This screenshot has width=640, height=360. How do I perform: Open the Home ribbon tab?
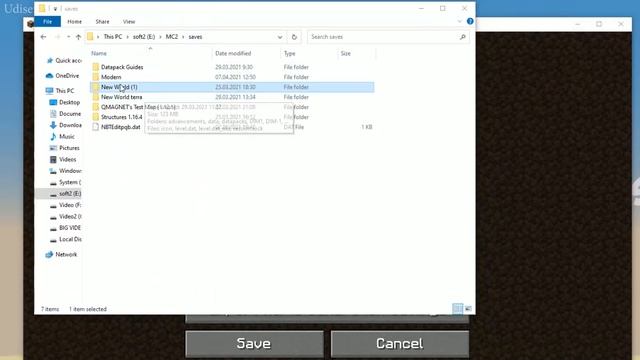pos(74,22)
